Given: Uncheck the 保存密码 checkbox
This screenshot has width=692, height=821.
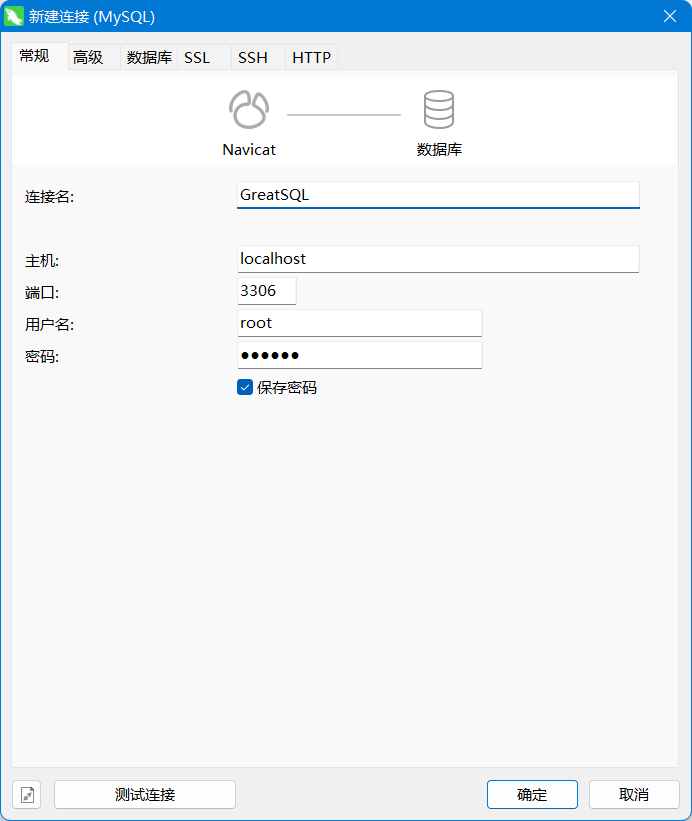Looking at the screenshot, I should coord(245,387).
